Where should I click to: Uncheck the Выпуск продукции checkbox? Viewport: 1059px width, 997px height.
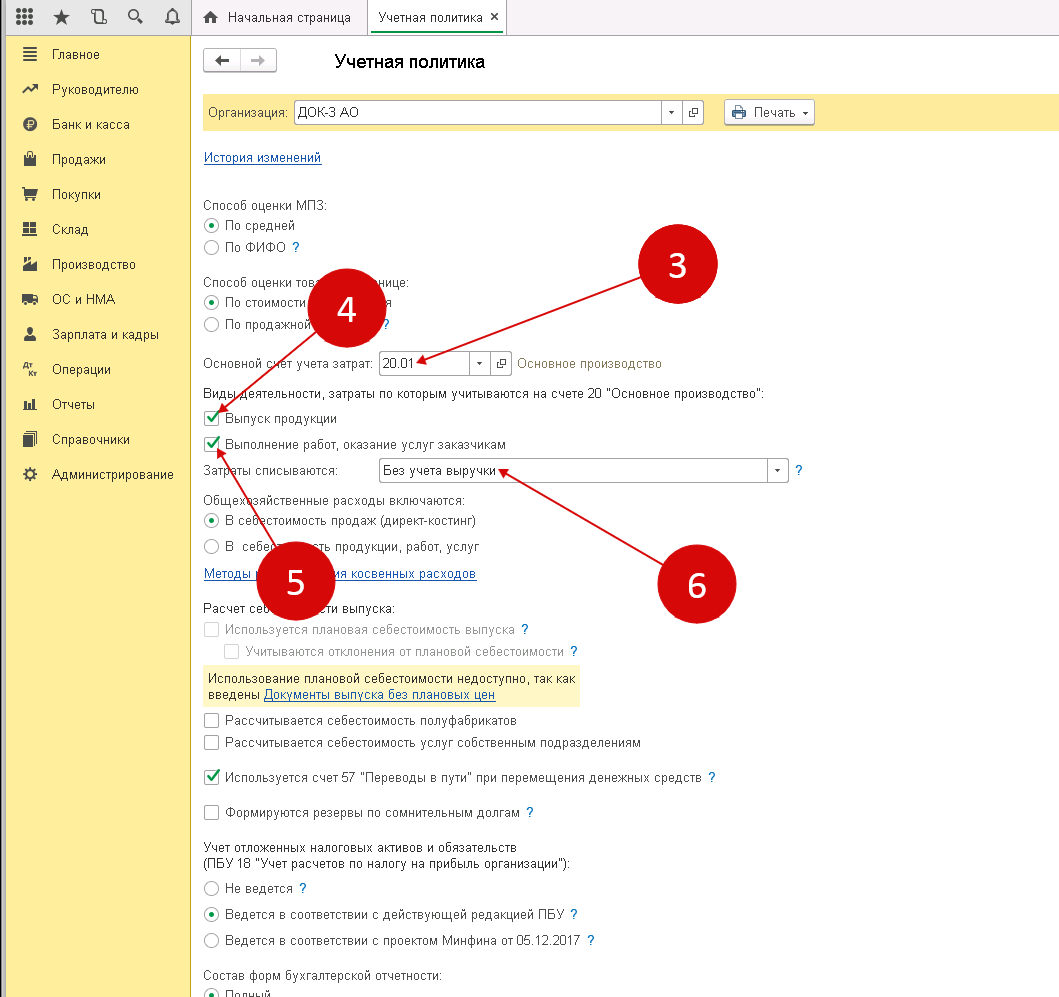click(211, 419)
